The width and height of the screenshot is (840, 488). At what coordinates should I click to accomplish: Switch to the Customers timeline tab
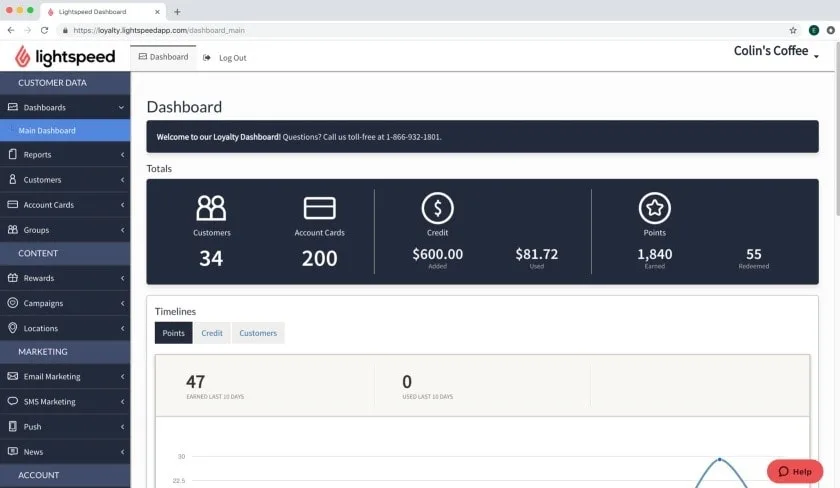(x=258, y=333)
